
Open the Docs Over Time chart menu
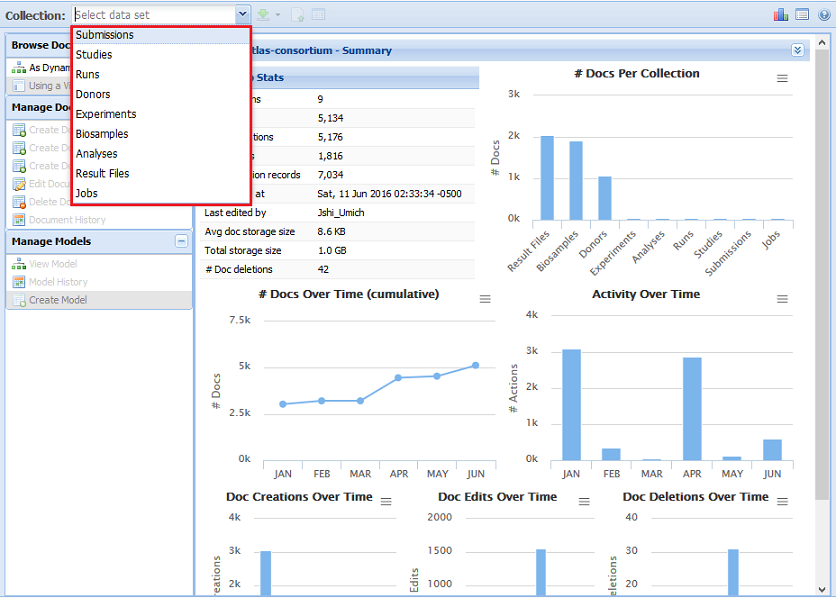(x=485, y=299)
